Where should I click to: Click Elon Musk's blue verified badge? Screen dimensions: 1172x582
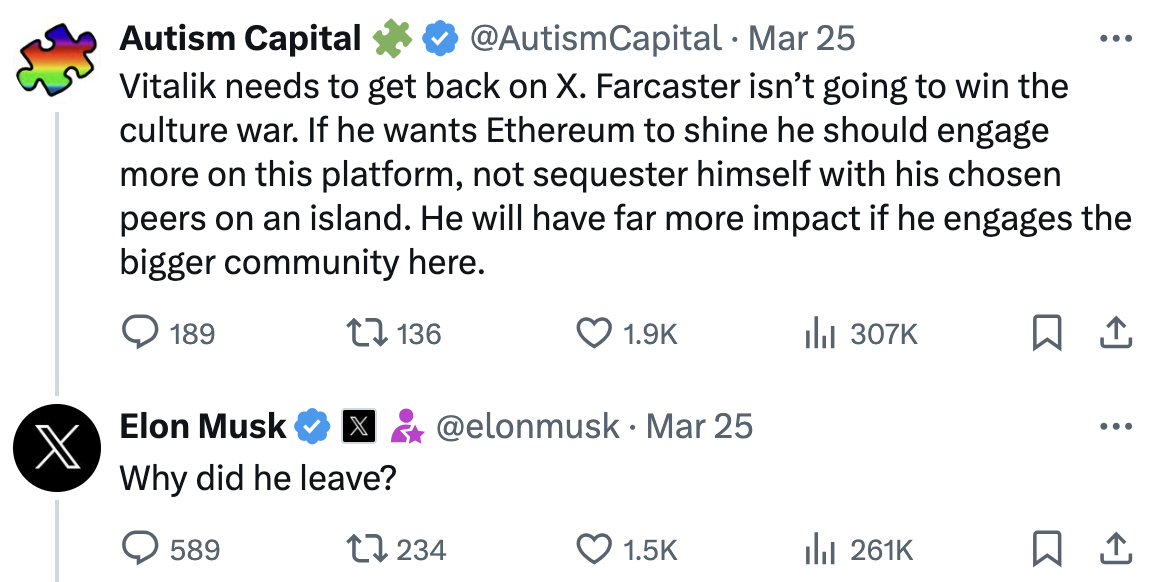tap(312, 425)
